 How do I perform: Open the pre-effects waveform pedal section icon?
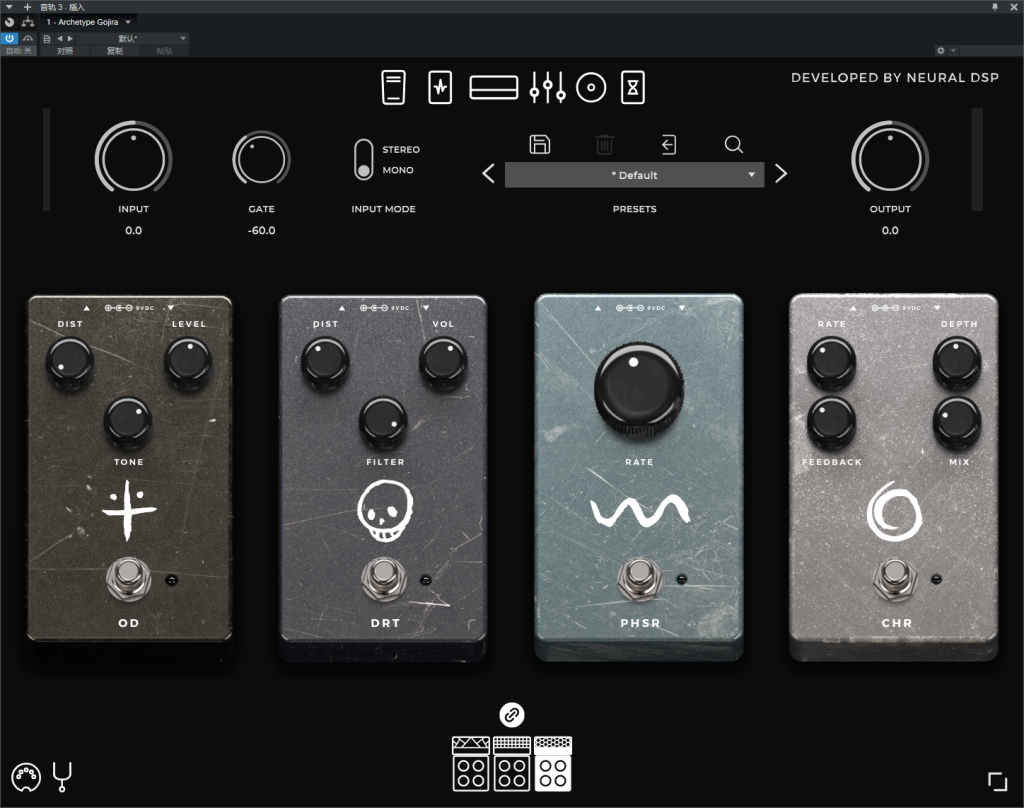tap(440, 88)
